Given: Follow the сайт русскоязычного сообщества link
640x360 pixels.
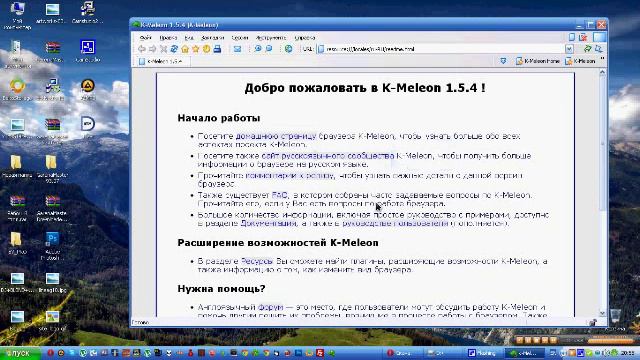Looking at the screenshot, I should click(328, 156).
